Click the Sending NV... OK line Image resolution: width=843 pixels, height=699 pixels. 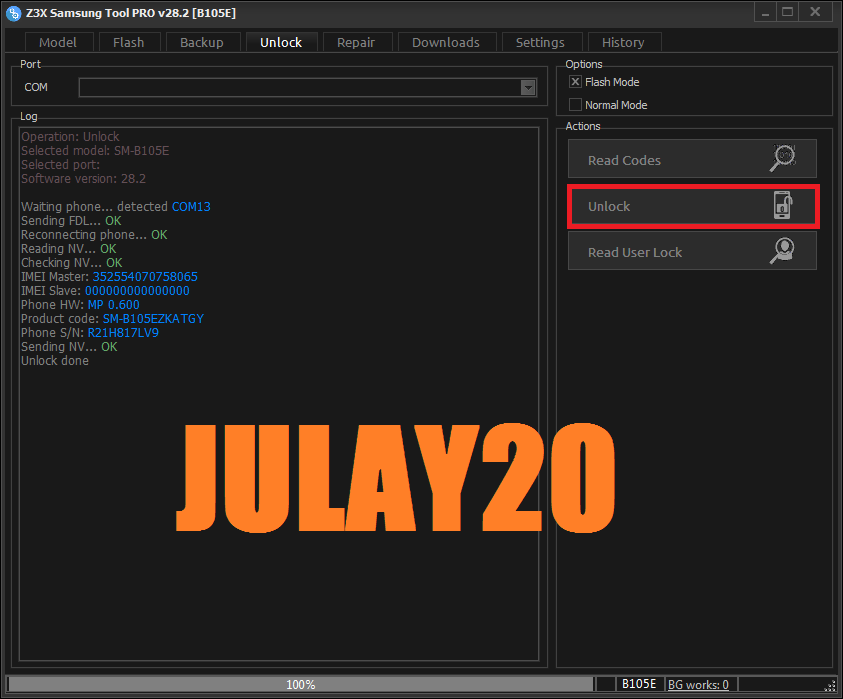(x=69, y=347)
